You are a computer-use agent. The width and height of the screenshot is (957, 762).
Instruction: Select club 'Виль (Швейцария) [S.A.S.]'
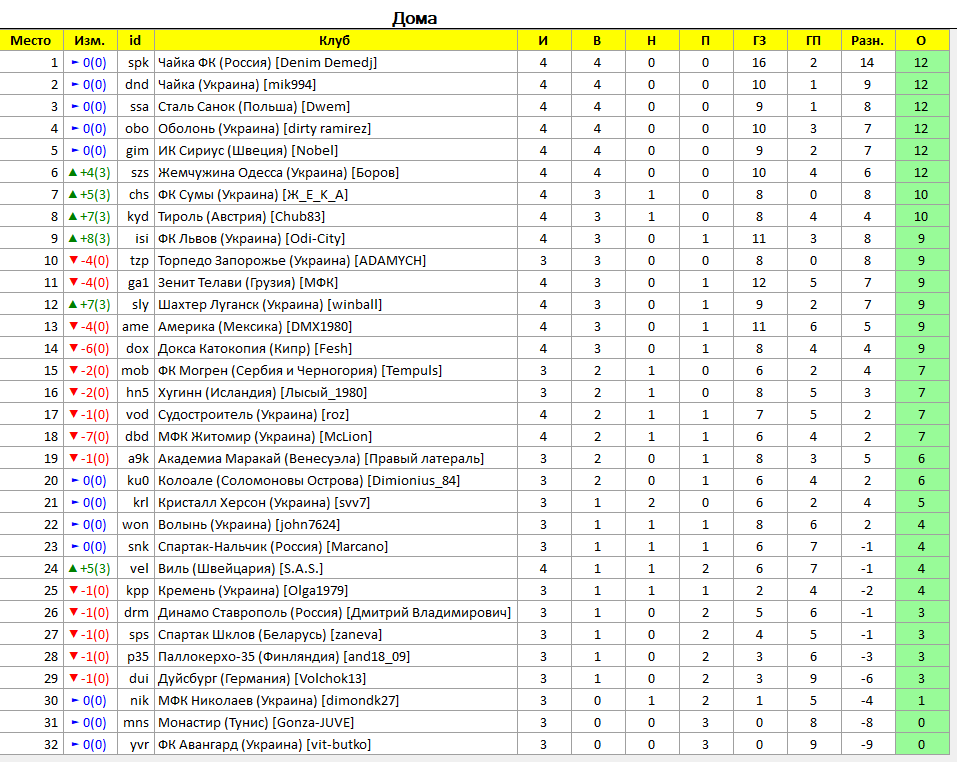click(240, 569)
